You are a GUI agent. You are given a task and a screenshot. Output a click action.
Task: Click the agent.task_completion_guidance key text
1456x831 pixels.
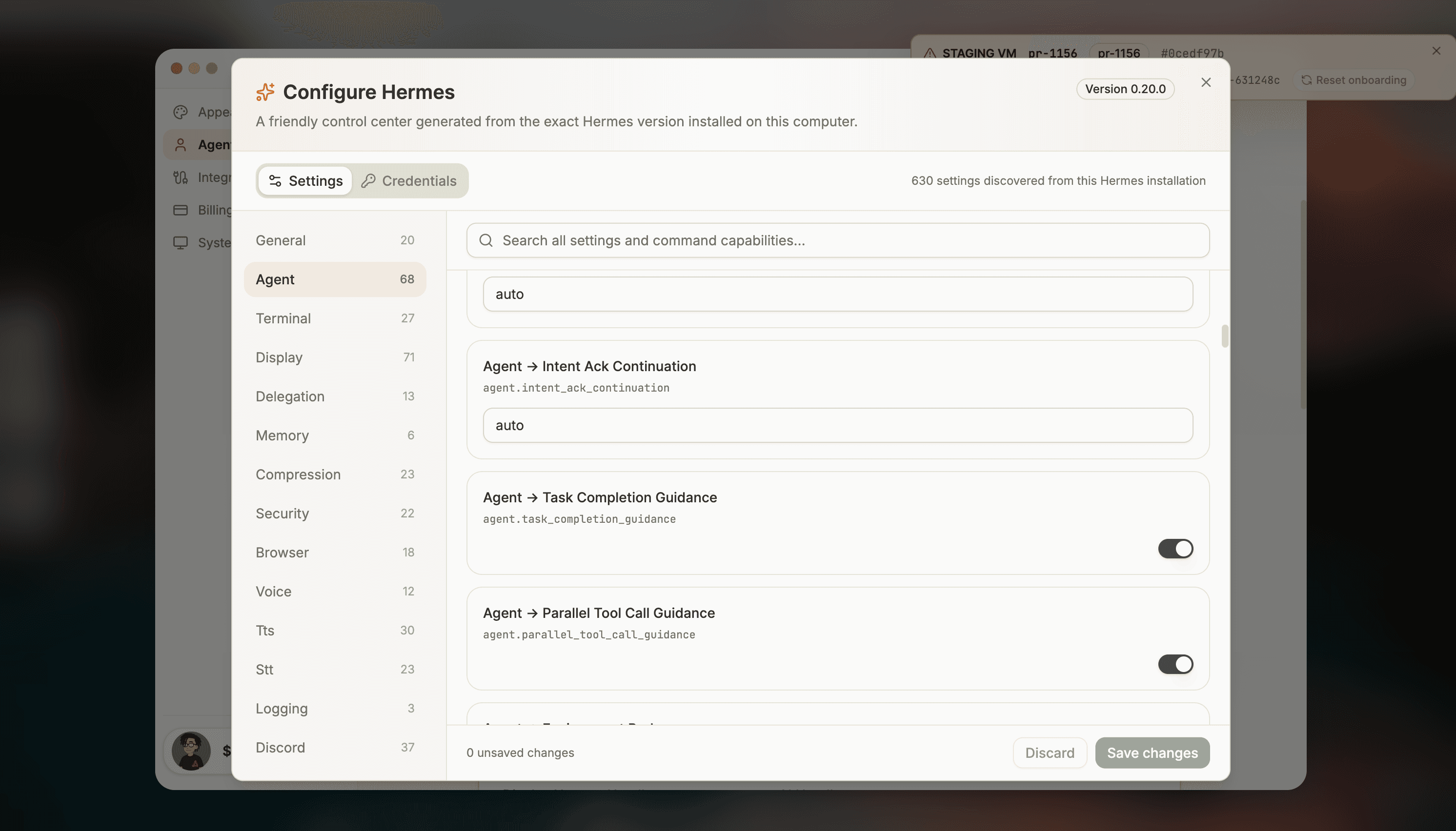pos(580,519)
